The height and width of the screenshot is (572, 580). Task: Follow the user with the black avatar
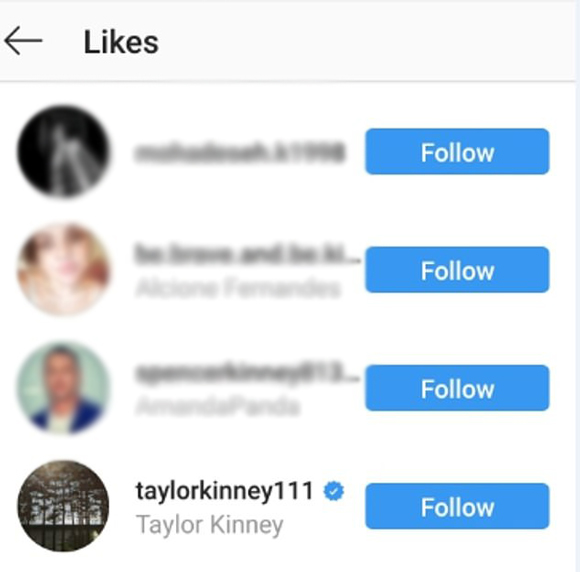(x=457, y=151)
